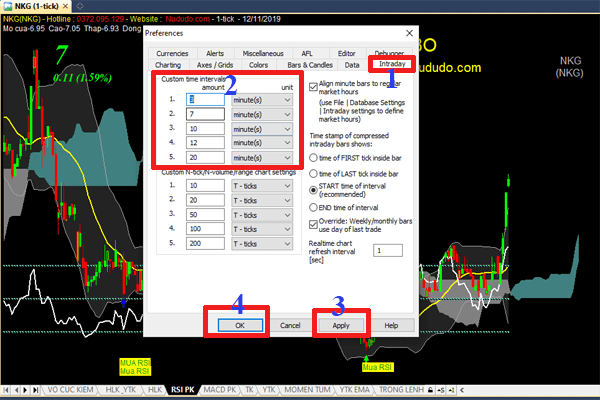Click the lock icon beside sheet tabs
This screenshot has height=400, width=600.
430,390
